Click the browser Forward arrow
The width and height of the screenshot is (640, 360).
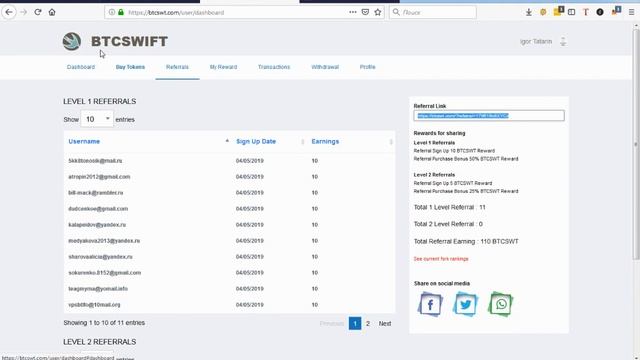tap(24, 12)
